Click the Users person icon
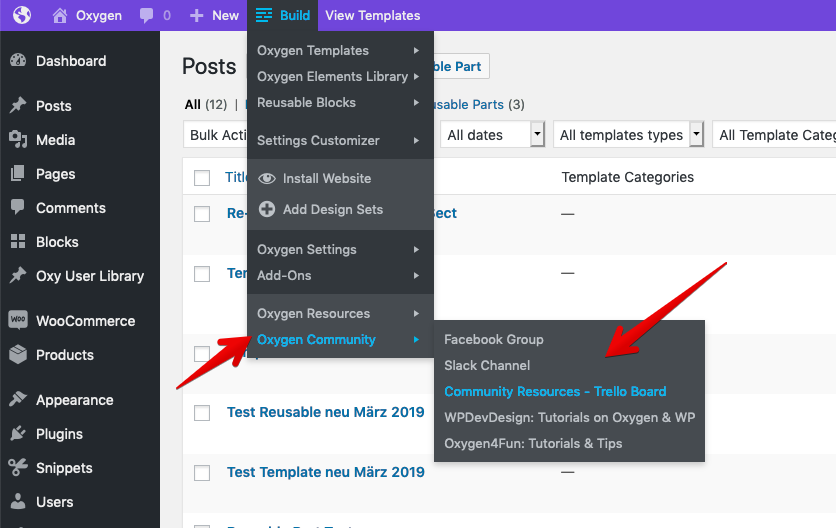836x528 pixels. (18, 501)
